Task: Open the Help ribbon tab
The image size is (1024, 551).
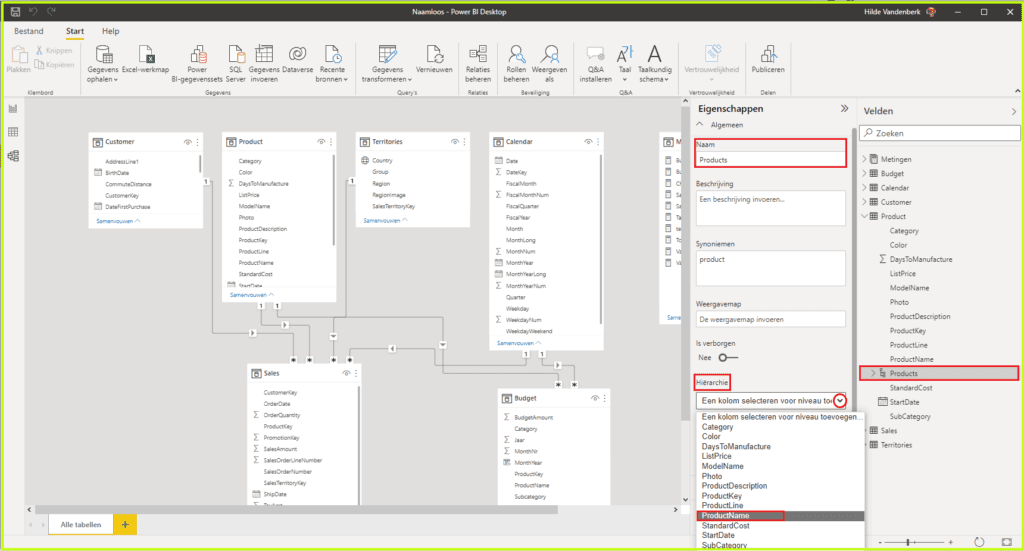Action: [x=110, y=31]
